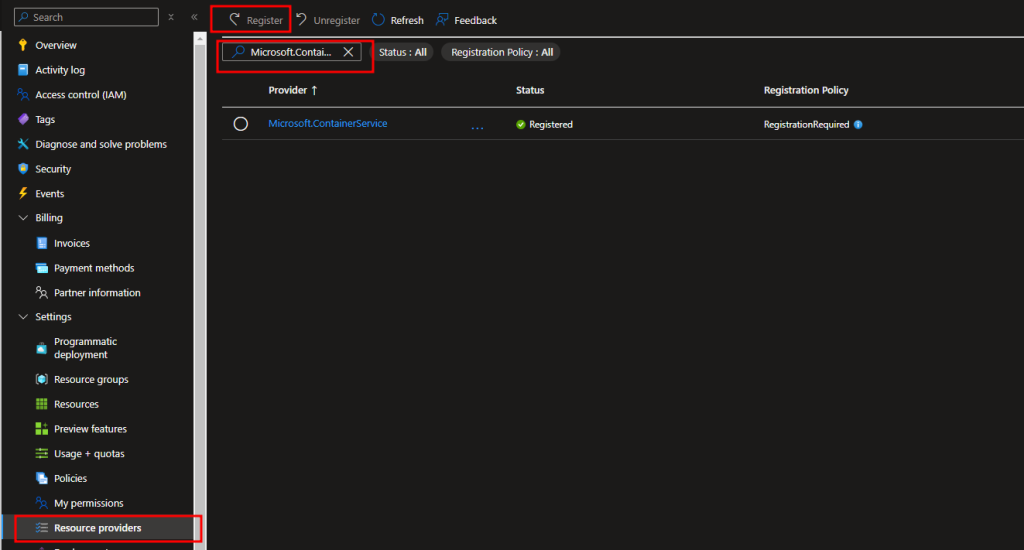This screenshot has height=550, width=1024.
Task: Click the sidebar scrollbar up arrow
Action: [x=200, y=39]
